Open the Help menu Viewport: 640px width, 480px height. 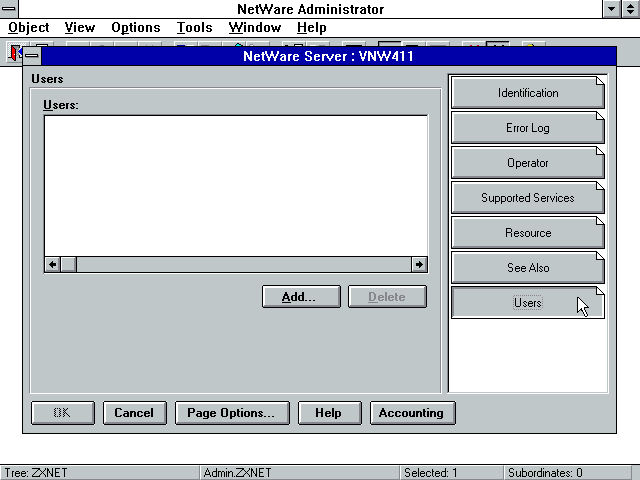tap(311, 28)
